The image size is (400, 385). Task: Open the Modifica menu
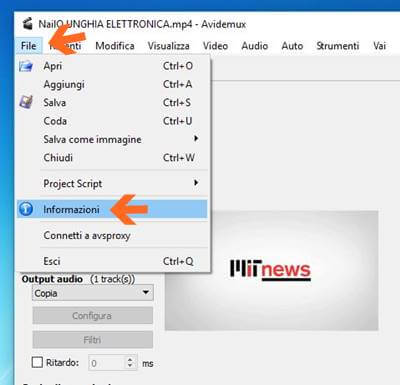(x=115, y=46)
